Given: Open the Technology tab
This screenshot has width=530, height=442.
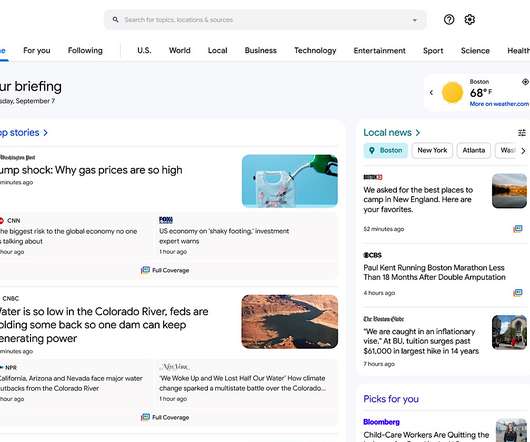Looking at the screenshot, I should 315,50.
